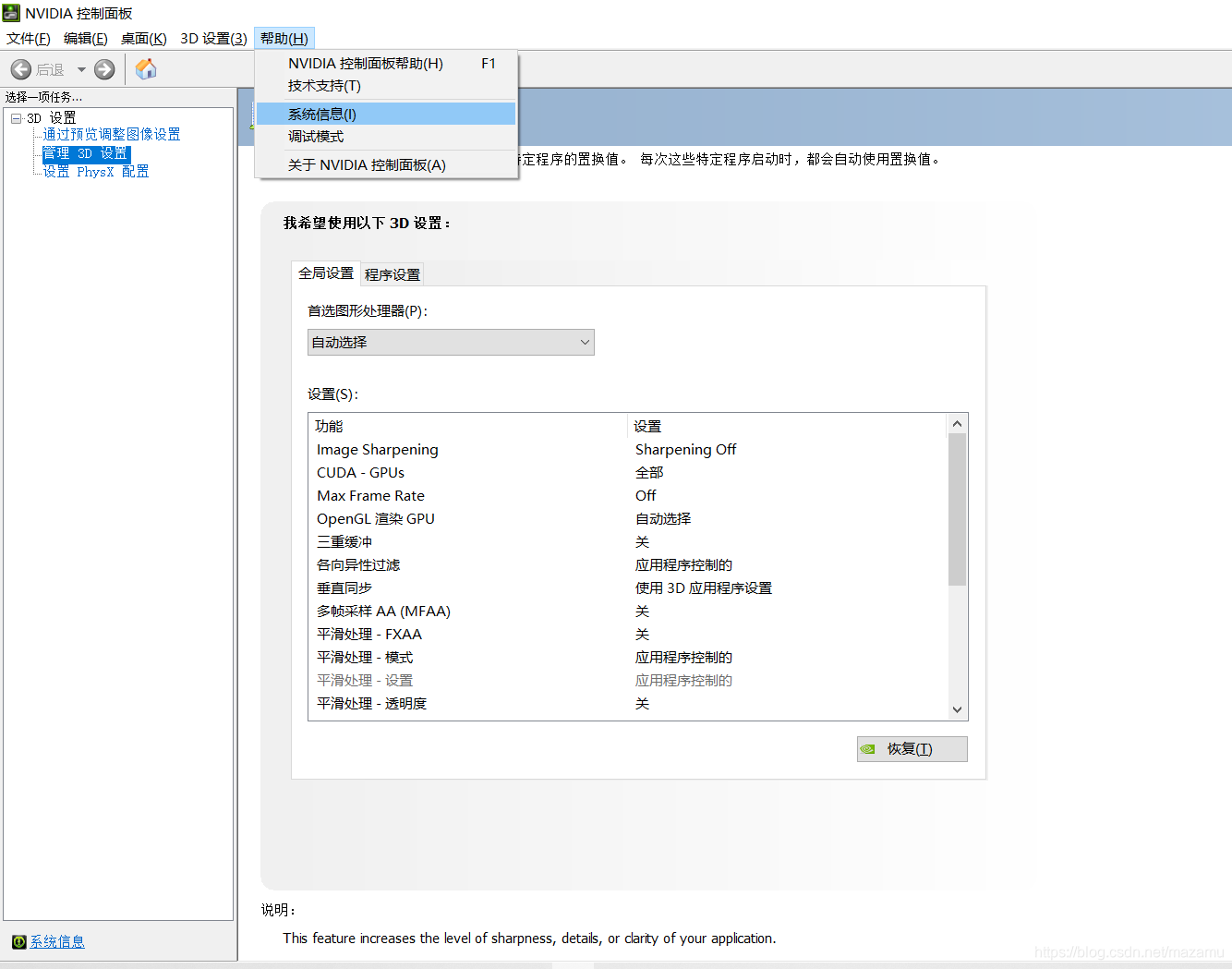Open the 桌面(K) menu
This screenshot has height=969, width=1232.
pos(144,38)
